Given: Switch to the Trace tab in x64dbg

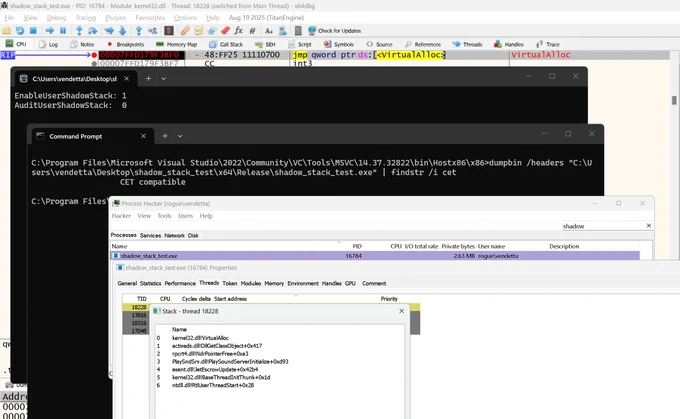Looking at the screenshot, I should point(548,44).
